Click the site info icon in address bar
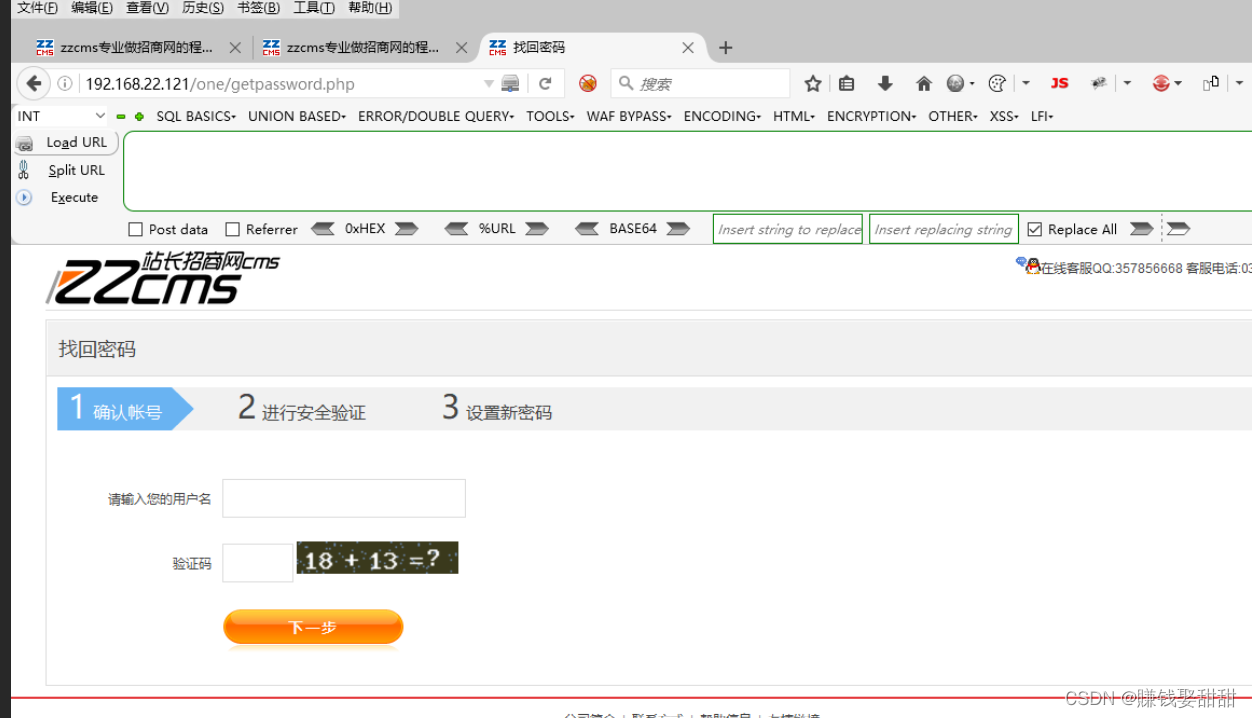The height and width of the screenshot is (718, 1252). tap(65, 84)
